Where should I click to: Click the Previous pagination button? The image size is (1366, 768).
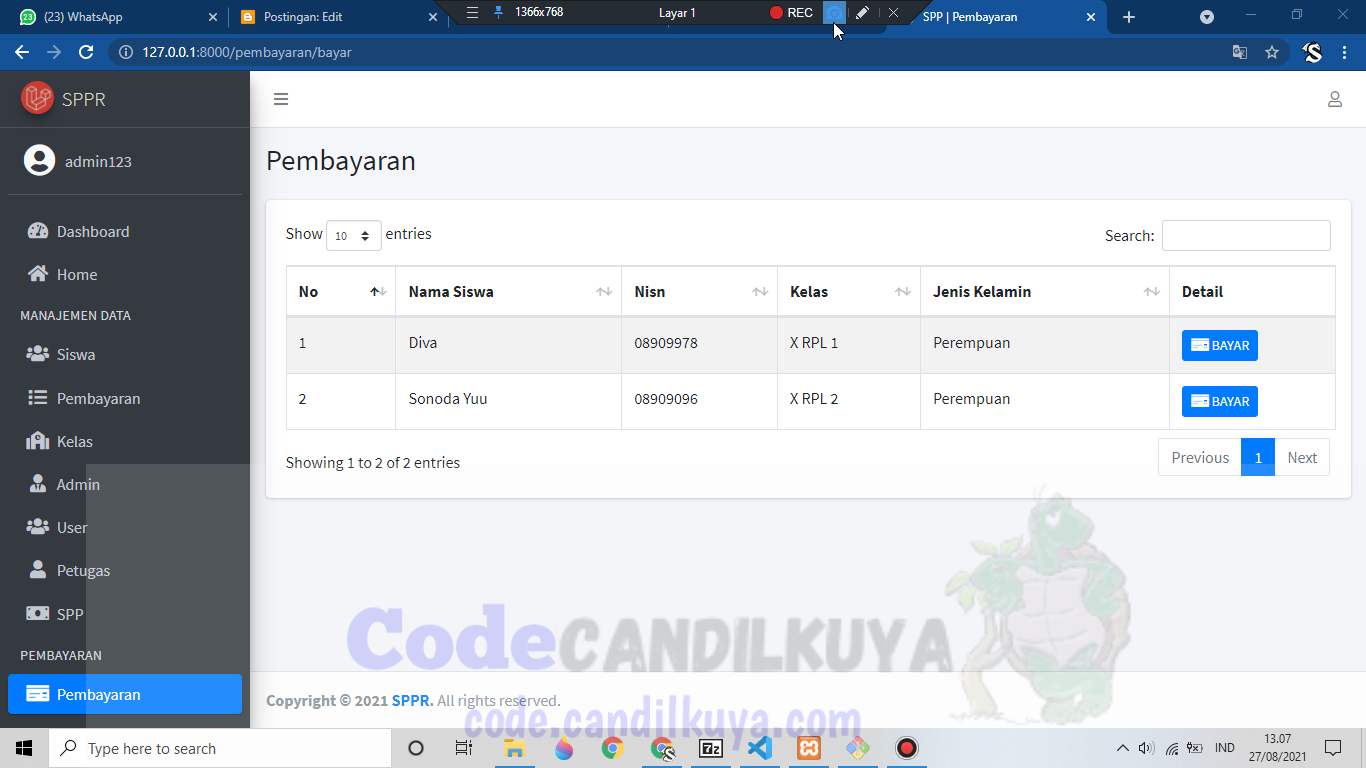[x=1200, y=457]
